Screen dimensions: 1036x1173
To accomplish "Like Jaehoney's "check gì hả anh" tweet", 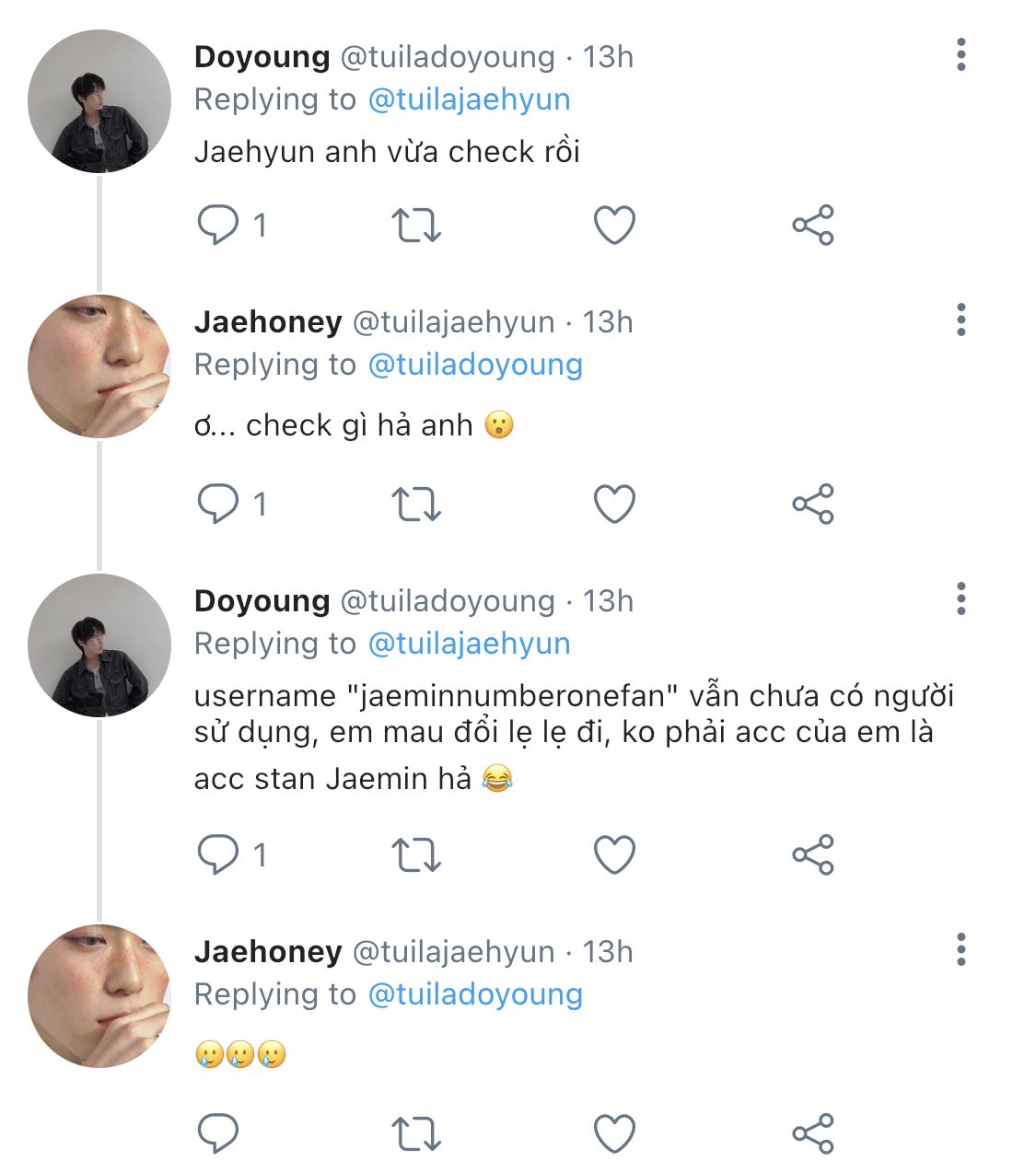I will click(614, 504).
